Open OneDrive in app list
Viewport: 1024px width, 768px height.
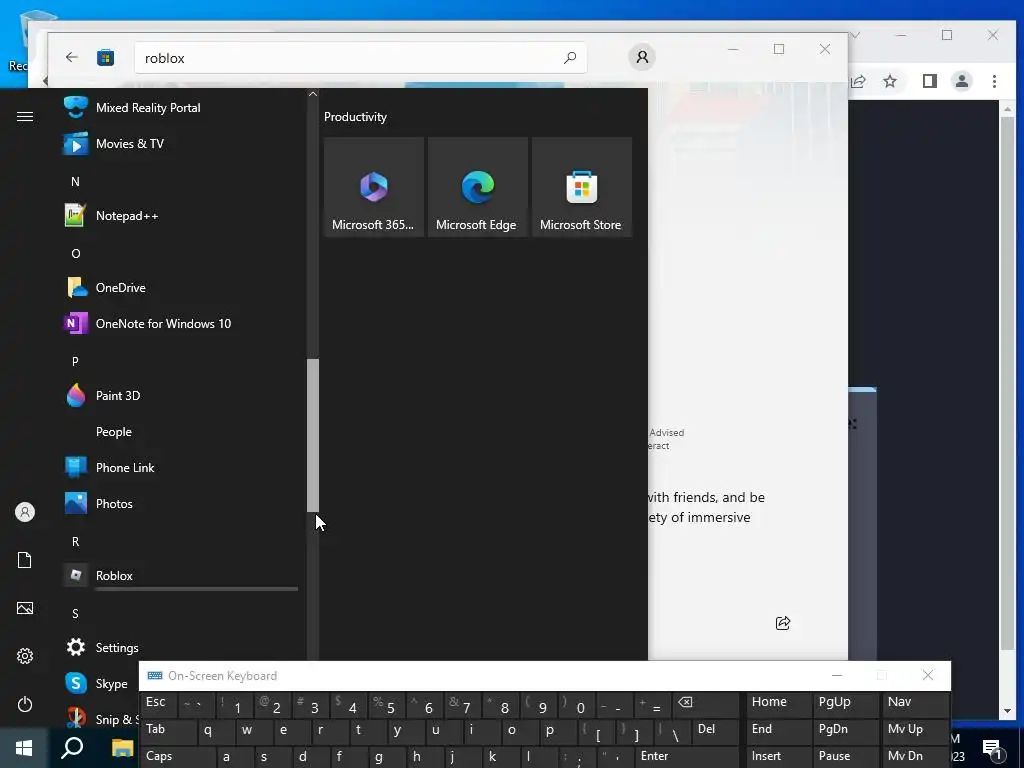click(180, 287)
